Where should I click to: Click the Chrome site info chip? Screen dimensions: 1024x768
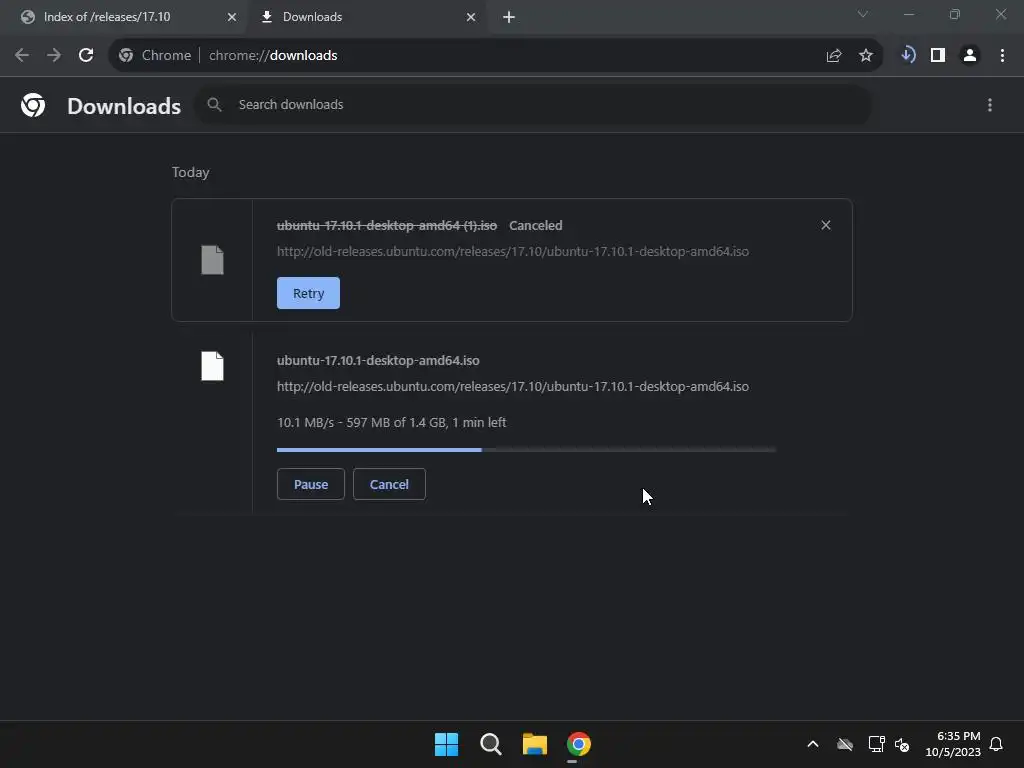pos(155,56)
